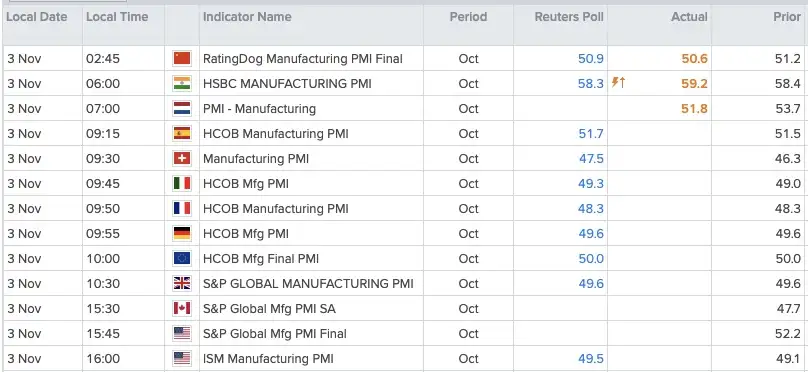The height and width of the screenshot is (372, 808).
Task: Open S&P GLOBAL MANUFACTURING PMI indicator
Action: [308, 284]
